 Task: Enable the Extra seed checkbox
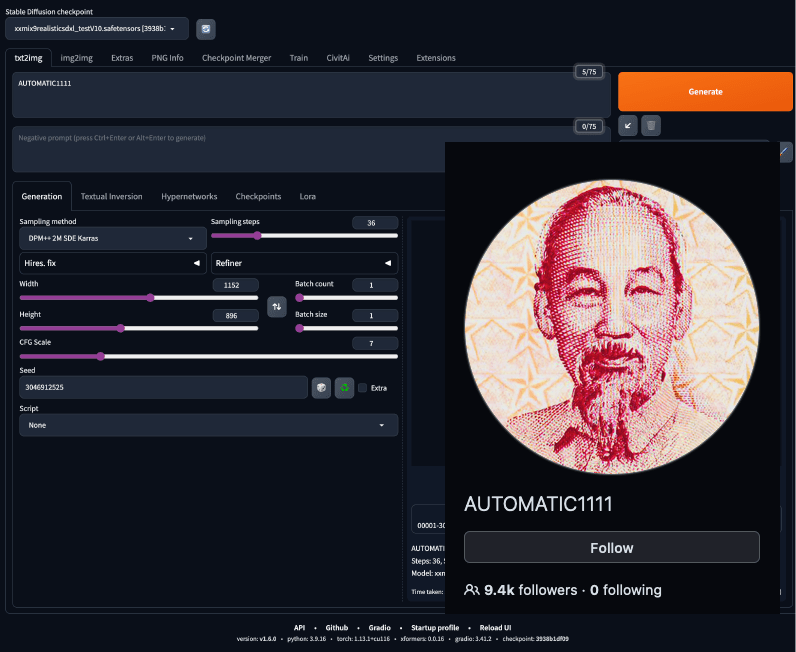(363, 388)
